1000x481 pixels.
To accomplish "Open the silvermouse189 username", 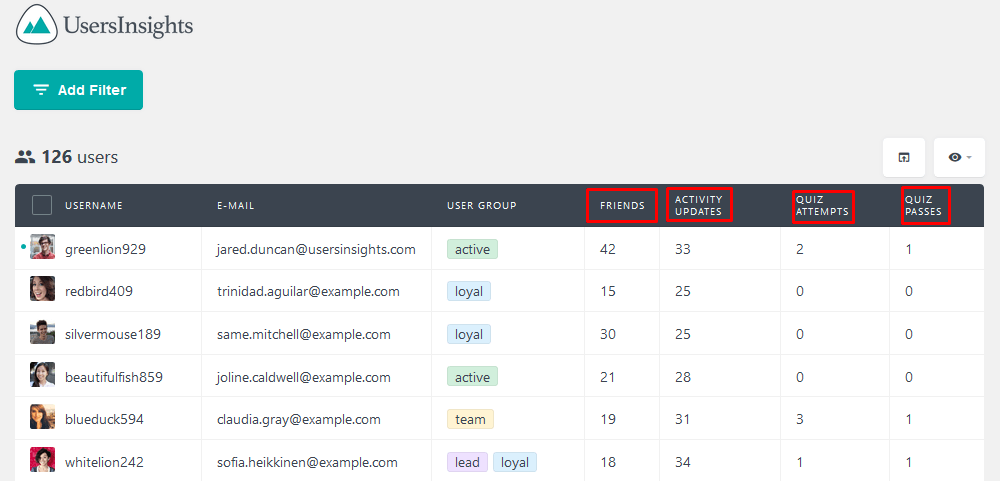I will [113, 334].
